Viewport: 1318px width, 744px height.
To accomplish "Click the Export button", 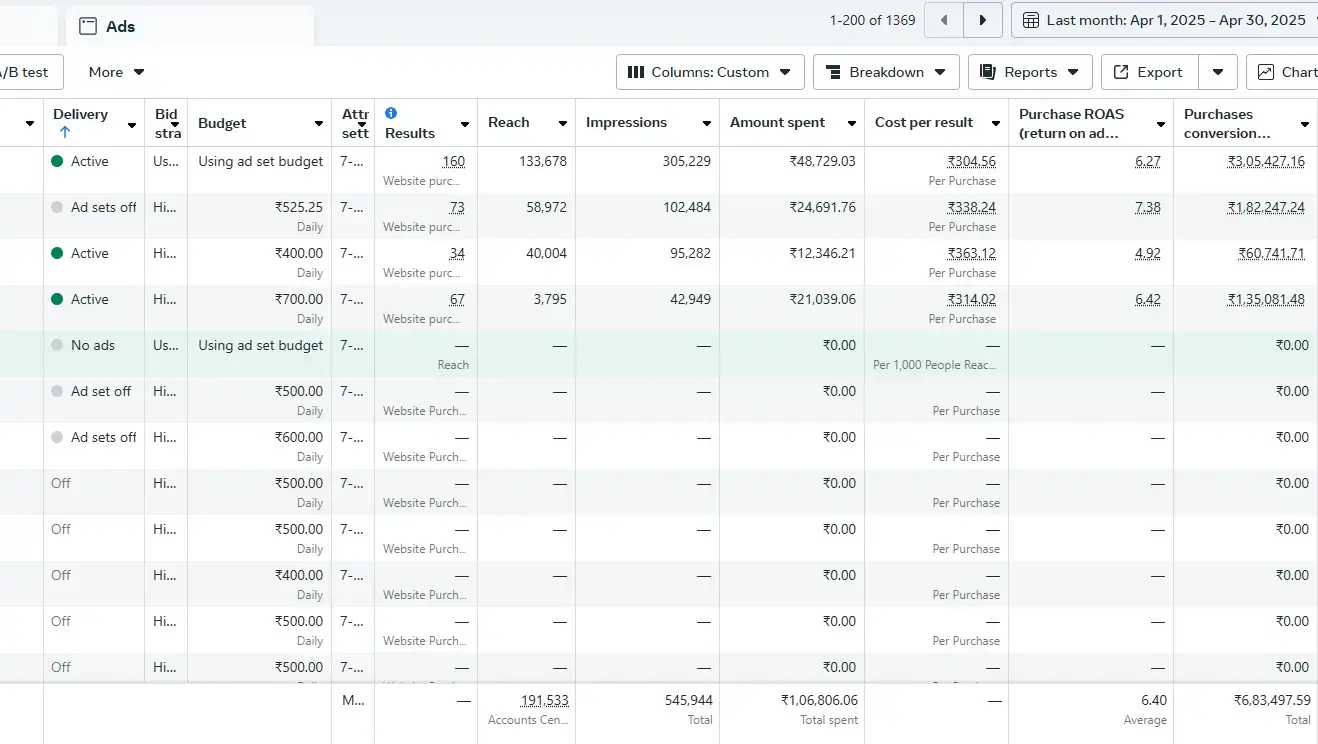I will click(1150, 72).
